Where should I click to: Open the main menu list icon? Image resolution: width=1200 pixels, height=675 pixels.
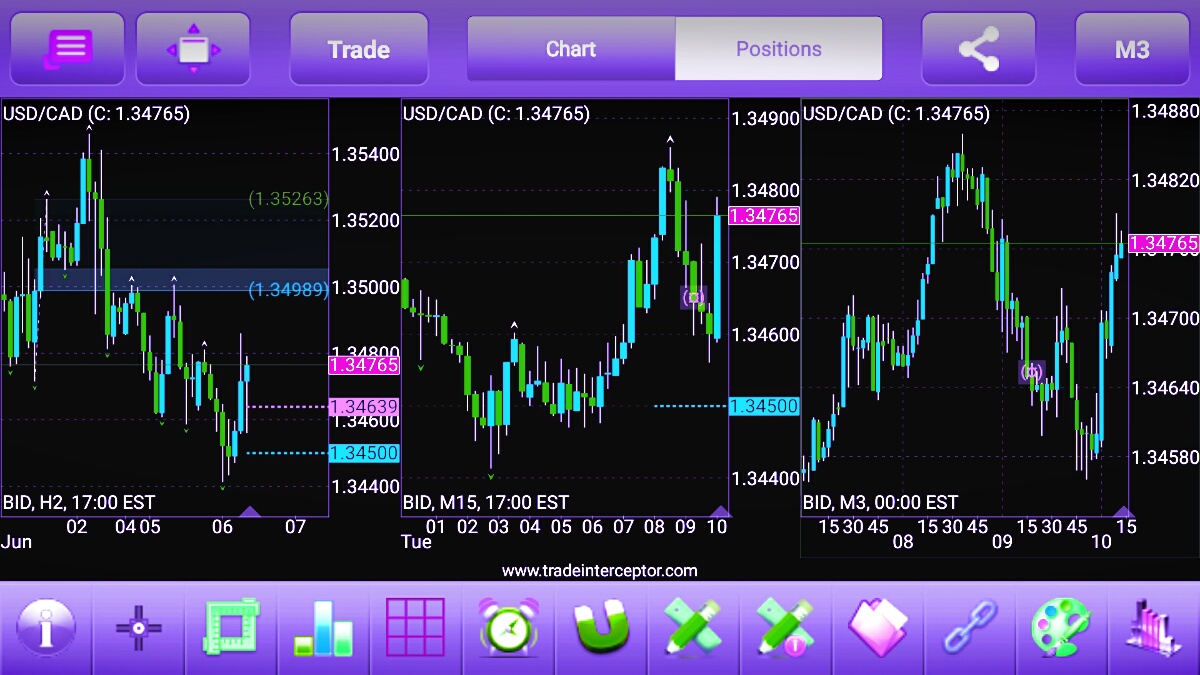click(67, 49)
